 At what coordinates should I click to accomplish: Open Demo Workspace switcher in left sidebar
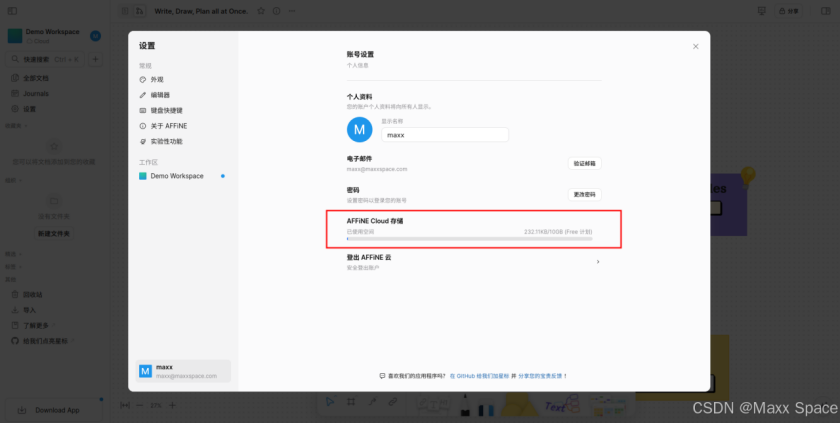pos(45,36)
